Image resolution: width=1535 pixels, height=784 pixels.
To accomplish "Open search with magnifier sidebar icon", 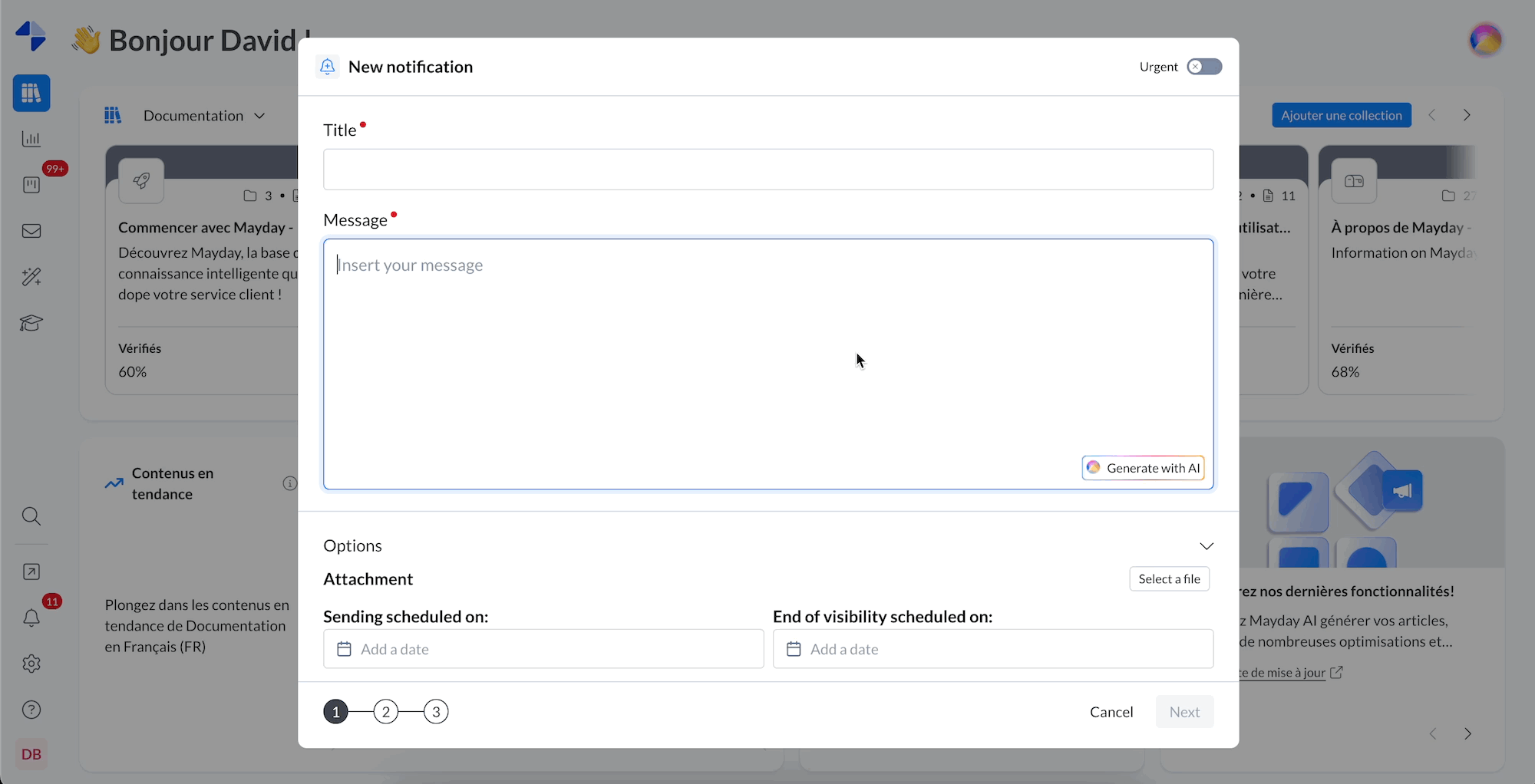I will tap(31, 516).
